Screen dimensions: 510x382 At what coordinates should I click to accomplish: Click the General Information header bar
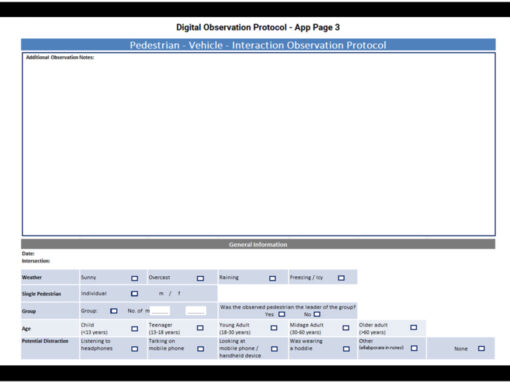coord(258,244)
